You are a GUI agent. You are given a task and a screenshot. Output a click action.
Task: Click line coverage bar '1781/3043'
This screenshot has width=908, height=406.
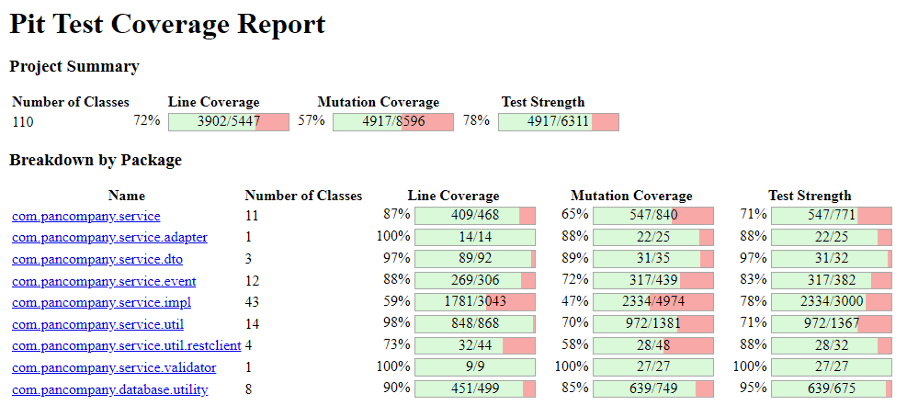click(x=475, y=302)
